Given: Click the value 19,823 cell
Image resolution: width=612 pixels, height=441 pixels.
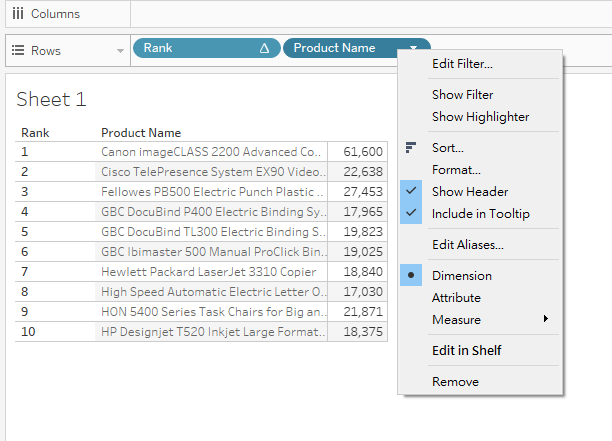Looking at the screenshot, I should [x=358, y=232].
